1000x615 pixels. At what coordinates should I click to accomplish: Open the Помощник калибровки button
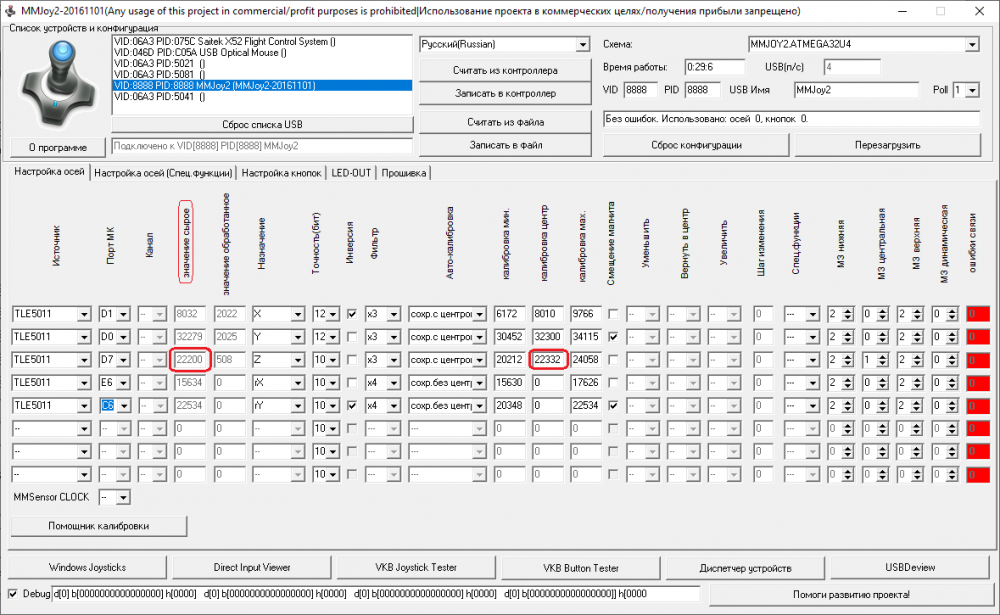point(98,525)
